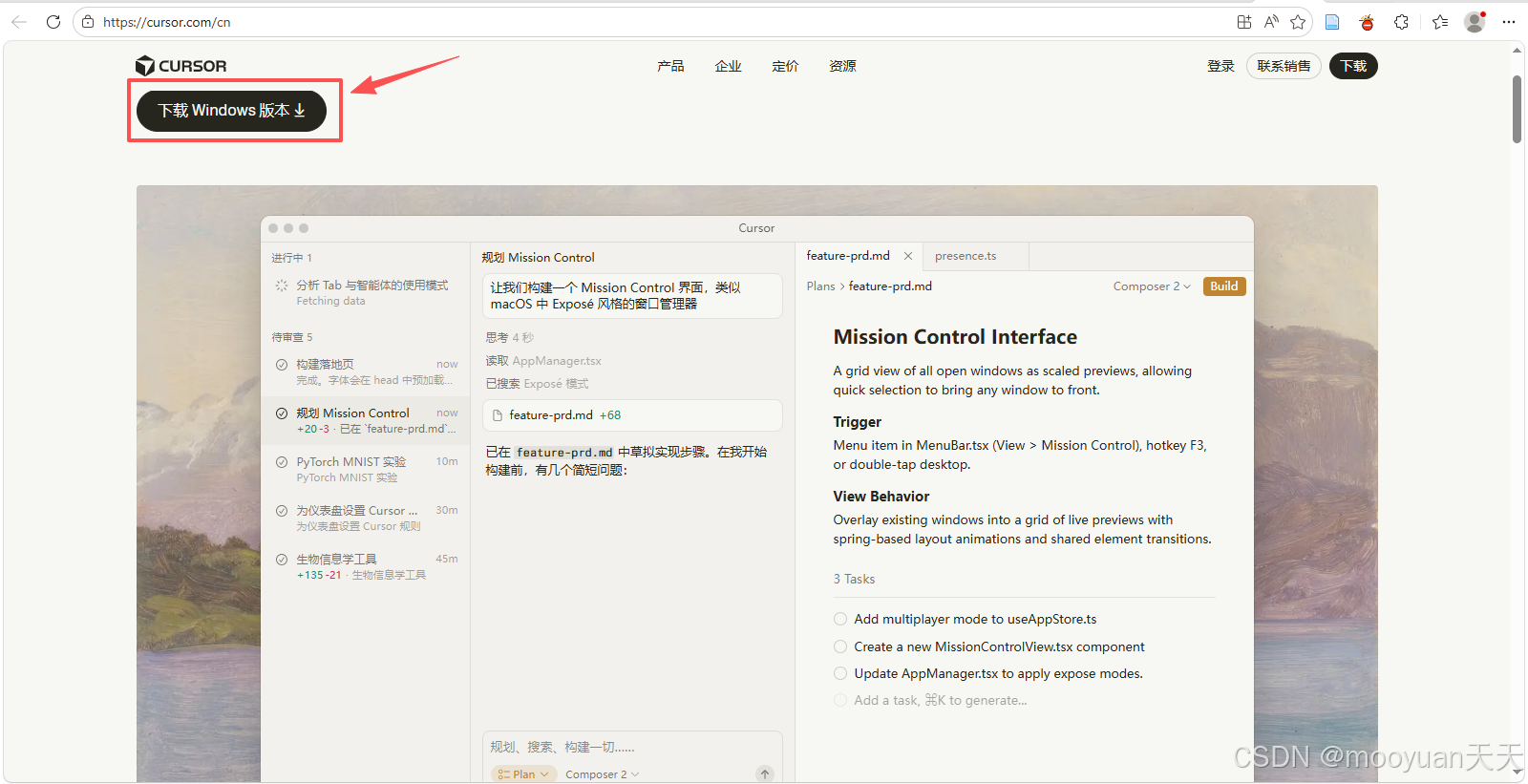Click the check icon beside 为仪表盘设置 Cursor

(x=282, y=511)
